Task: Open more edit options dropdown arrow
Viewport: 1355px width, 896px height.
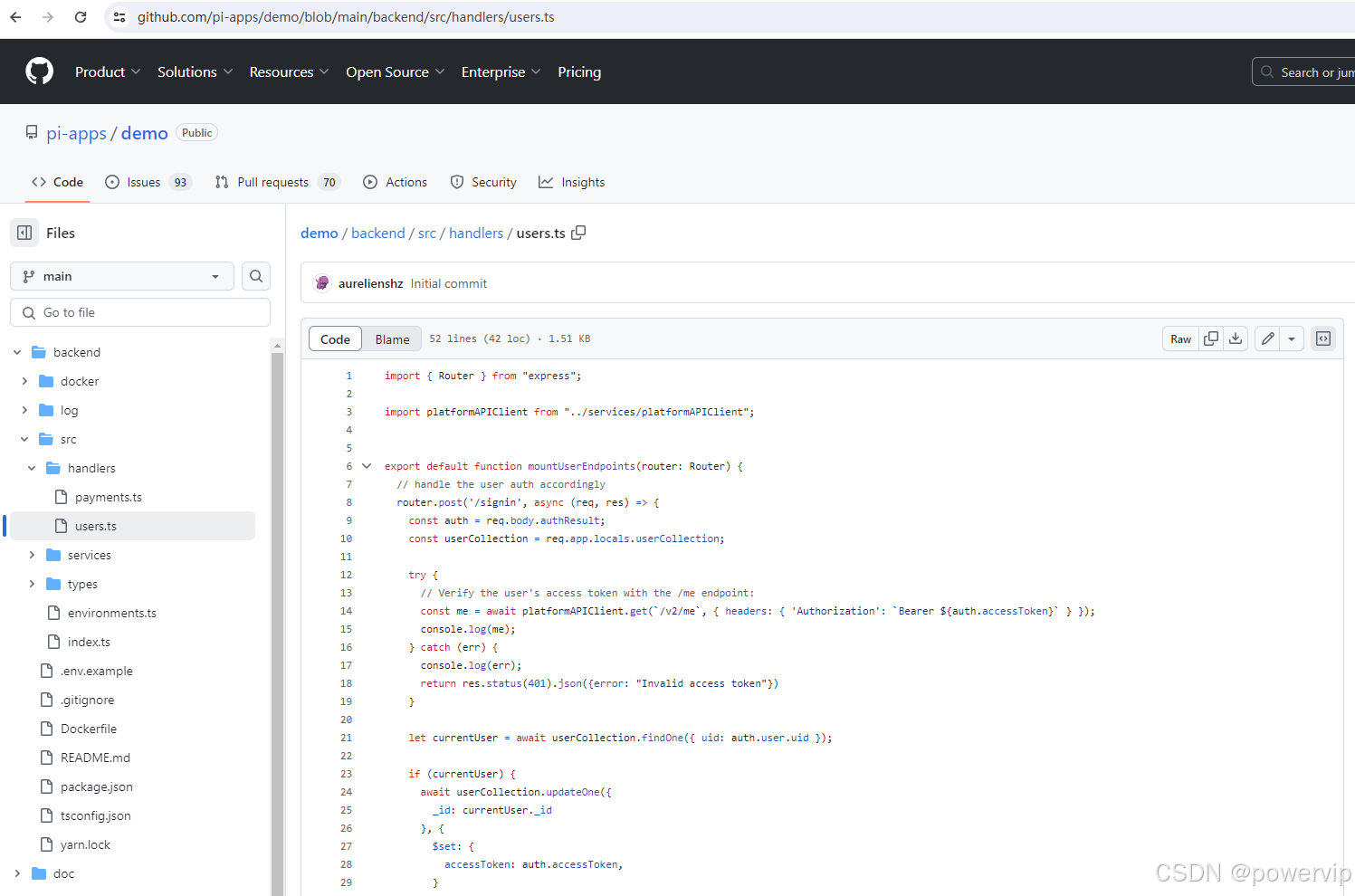Action: 1292,338
